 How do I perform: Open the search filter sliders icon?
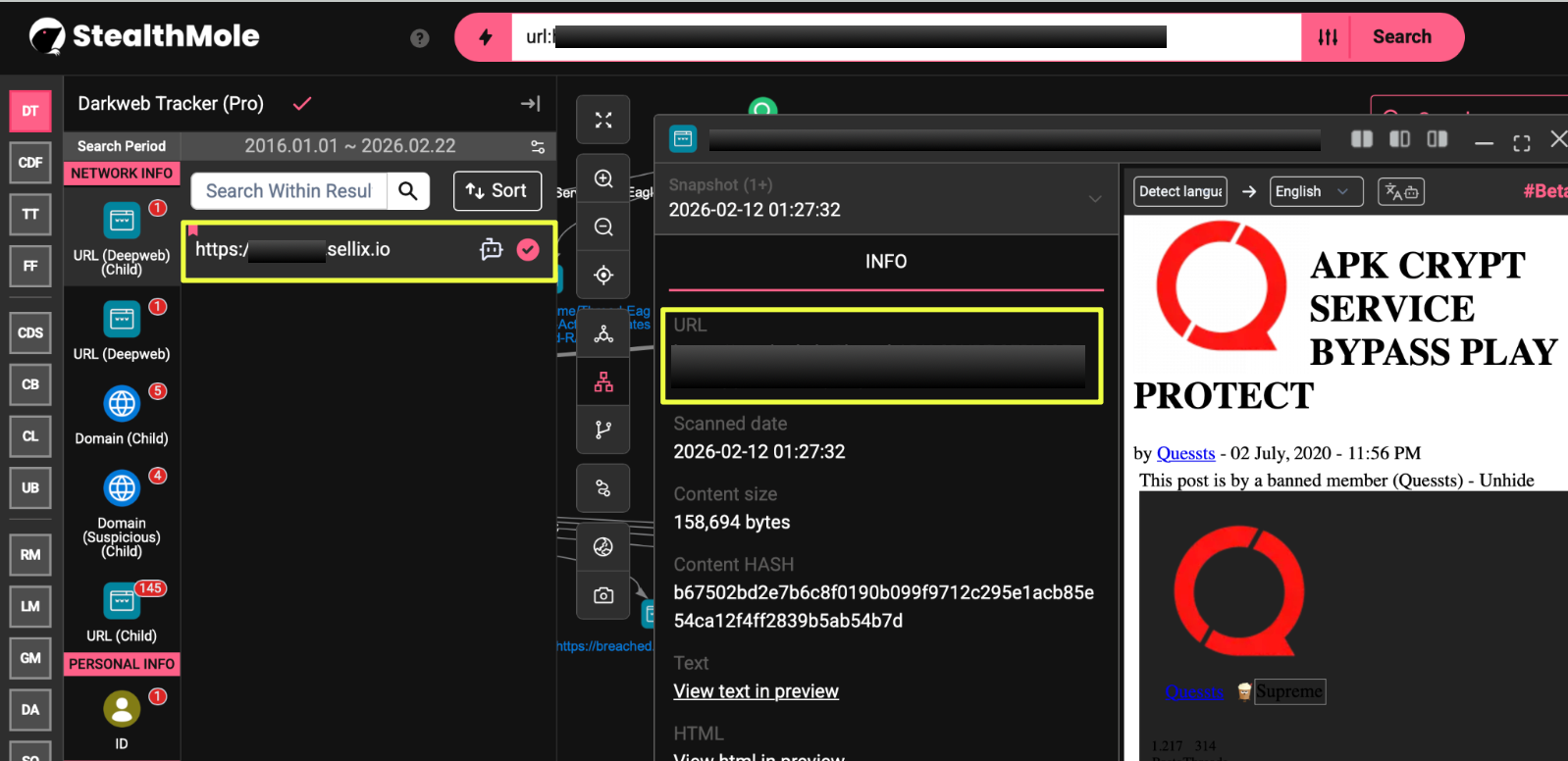tap(1327, 37)
